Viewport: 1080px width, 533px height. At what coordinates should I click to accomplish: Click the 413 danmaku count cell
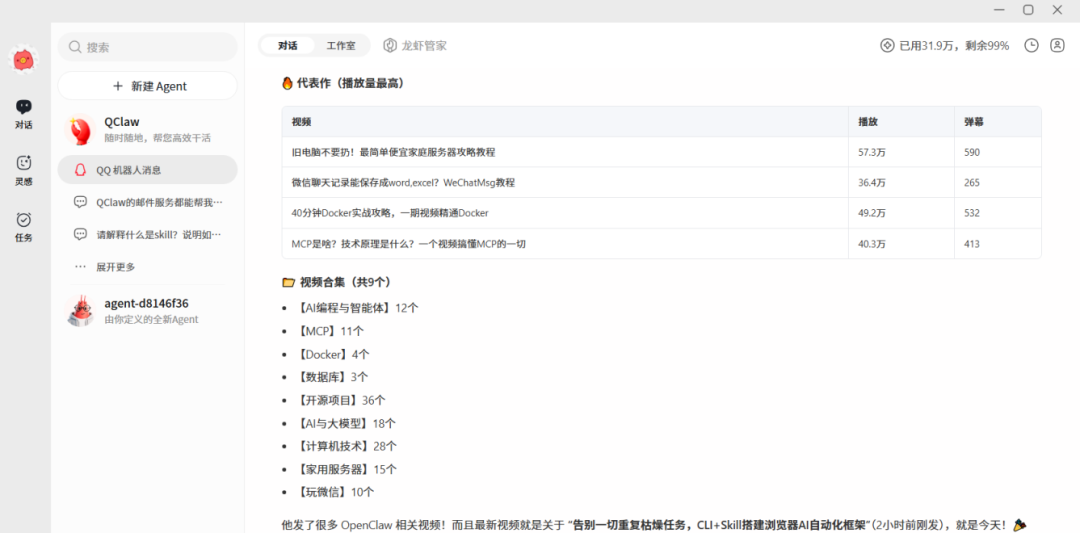click(x=972, y=244)
